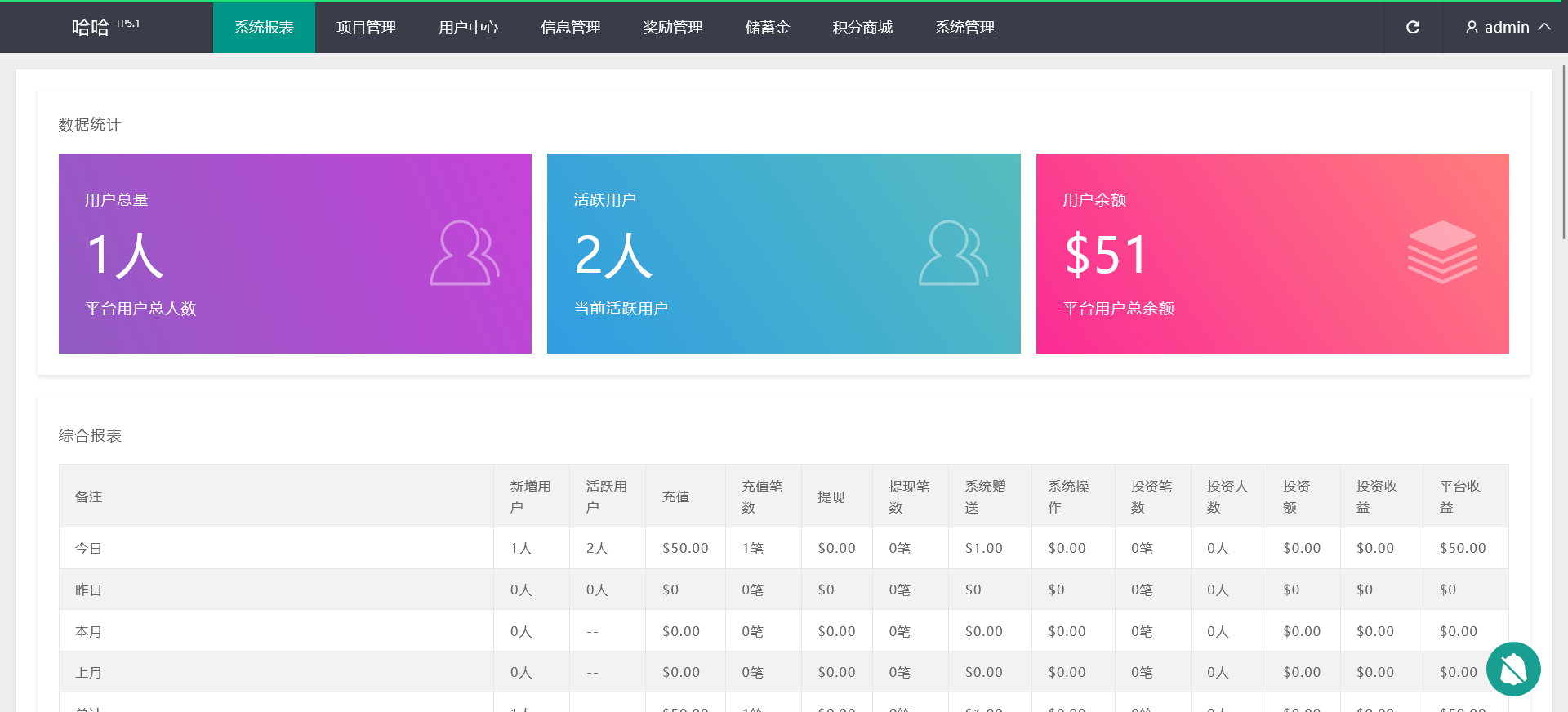This screenshot has height=712, width=1568.
Task: Click the layers icon on 用户余额 card
Action: [1441, 252]
